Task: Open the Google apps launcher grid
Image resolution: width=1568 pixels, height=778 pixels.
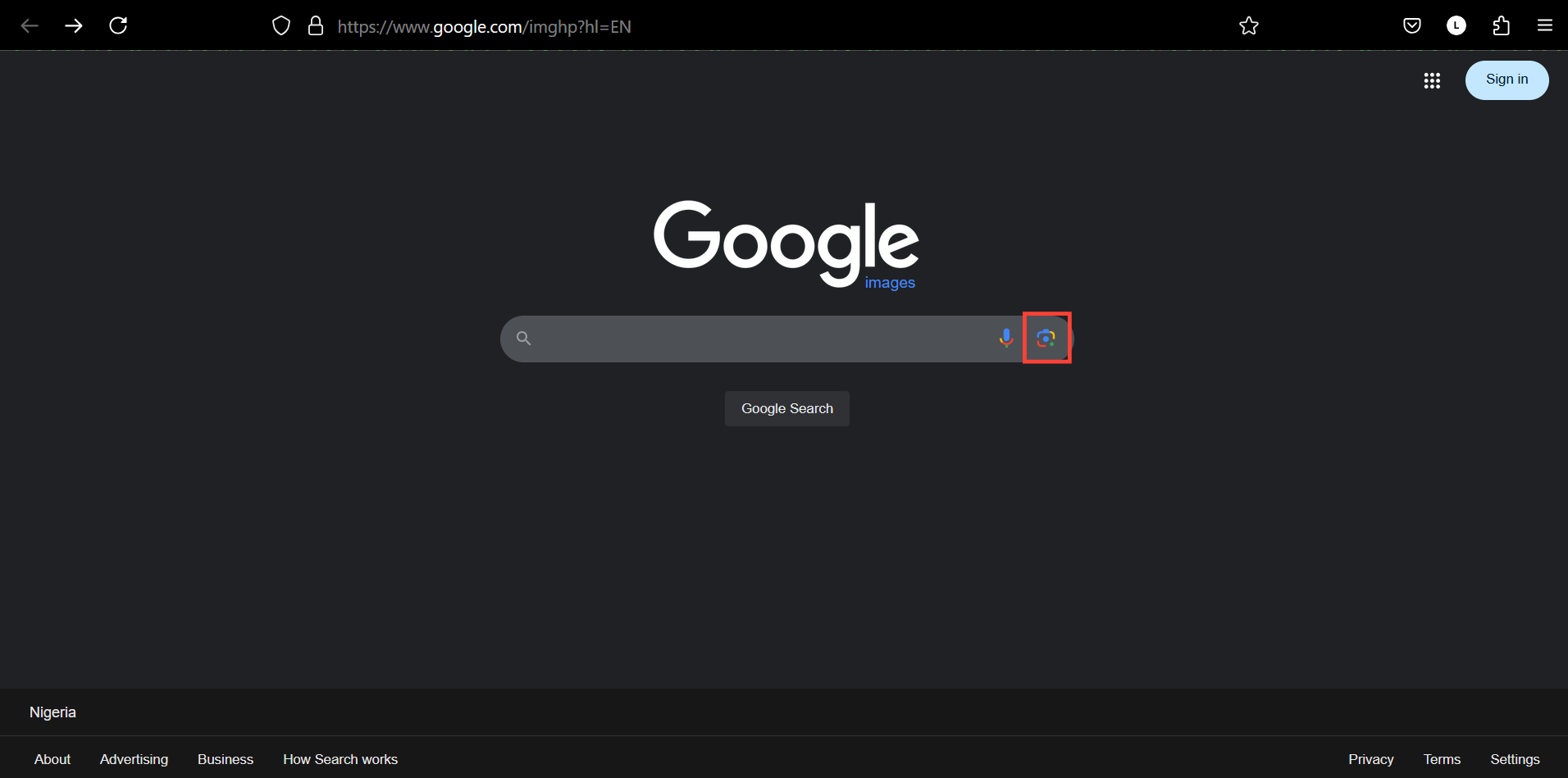Action: coord(1432,80)
